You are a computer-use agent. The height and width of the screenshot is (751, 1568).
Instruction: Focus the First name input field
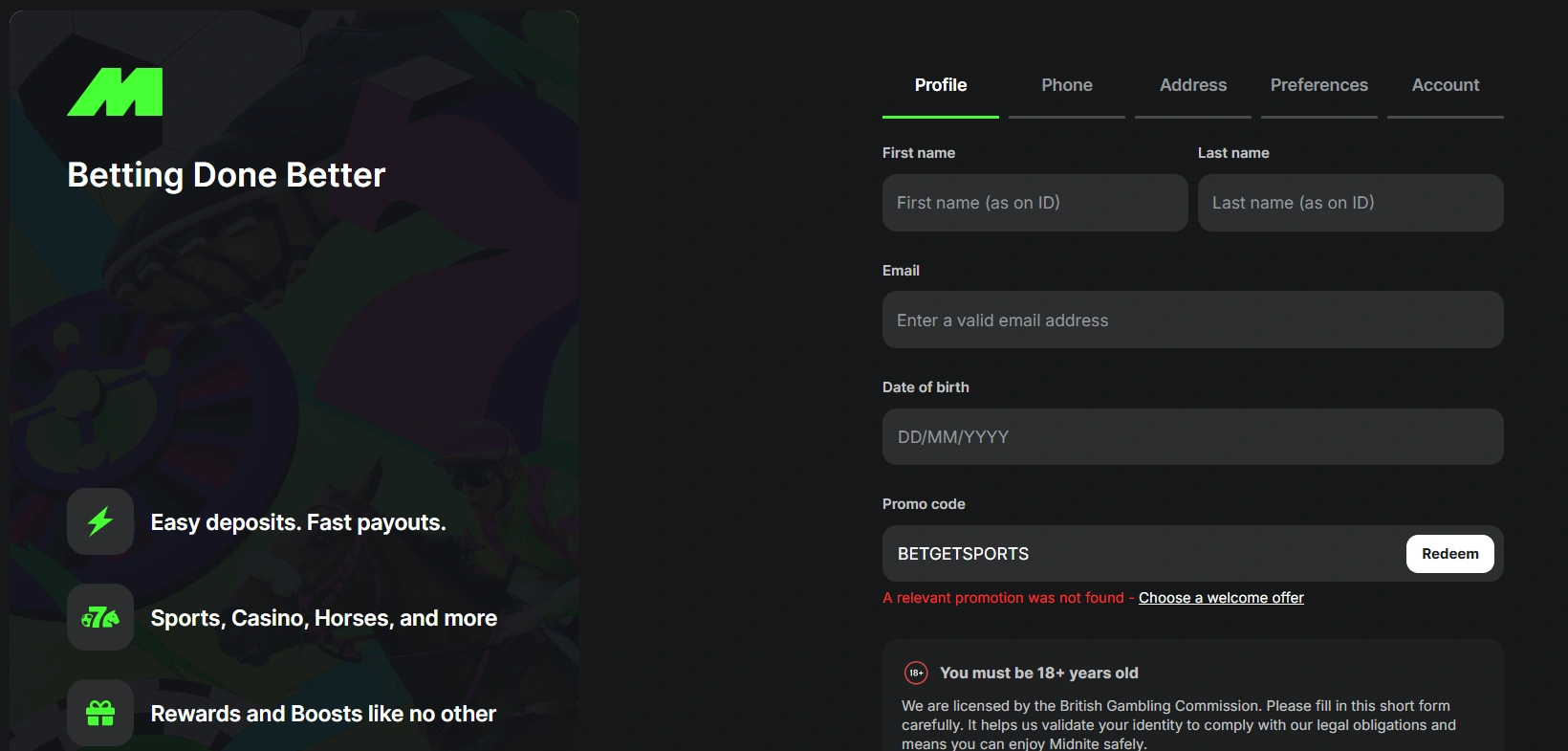tap(1034, 203)
